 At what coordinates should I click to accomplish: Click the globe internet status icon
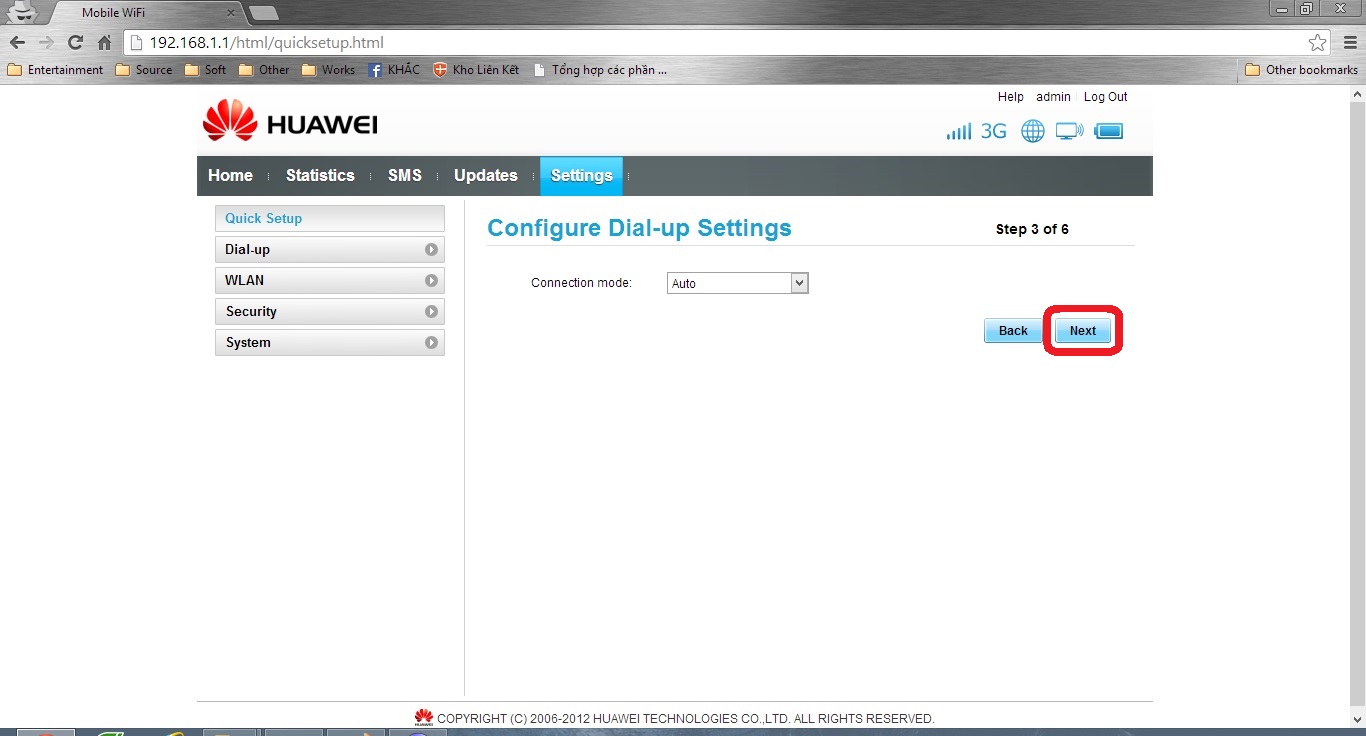tap(1032, 131)
